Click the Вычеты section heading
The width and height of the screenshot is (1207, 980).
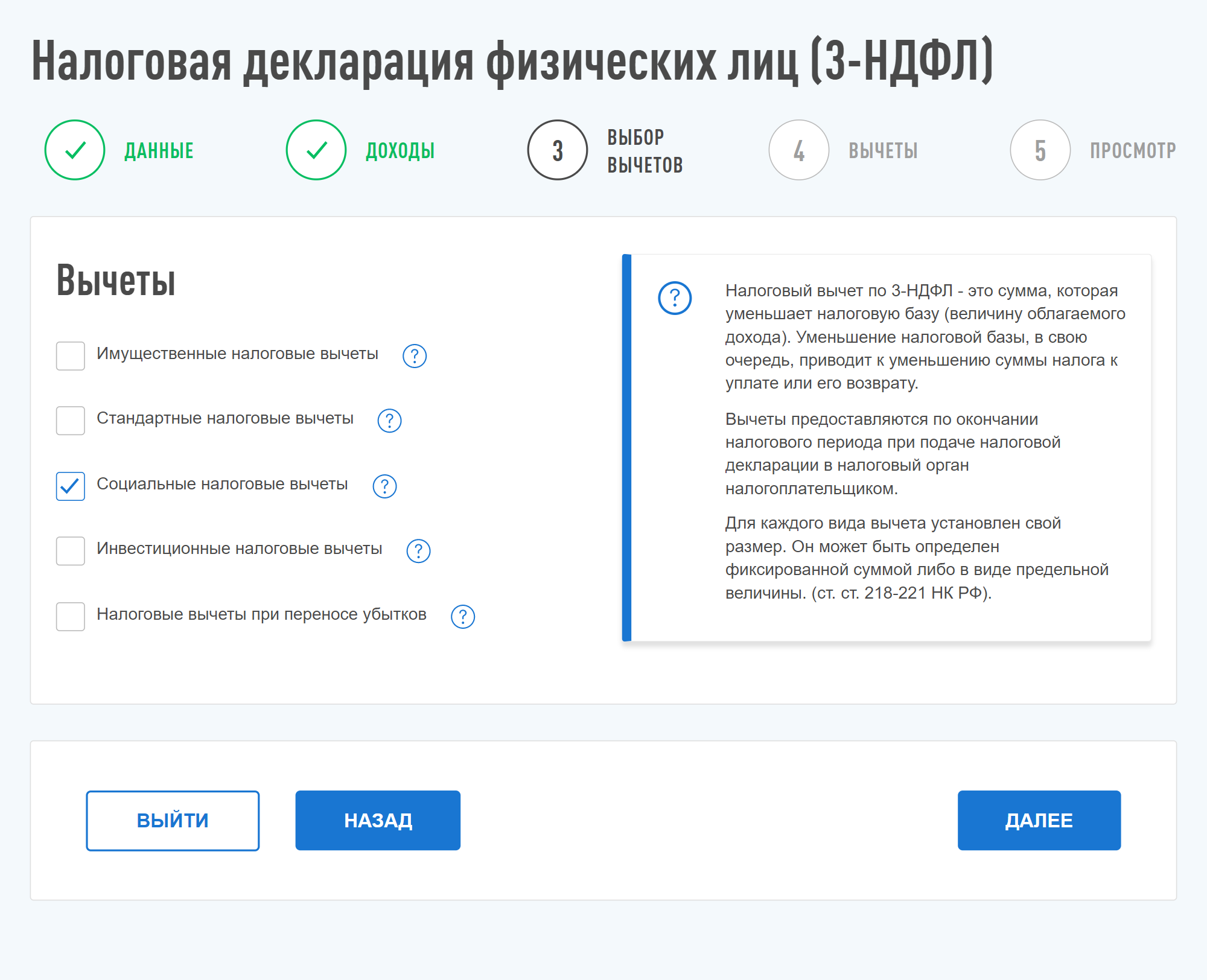[116, 281]
